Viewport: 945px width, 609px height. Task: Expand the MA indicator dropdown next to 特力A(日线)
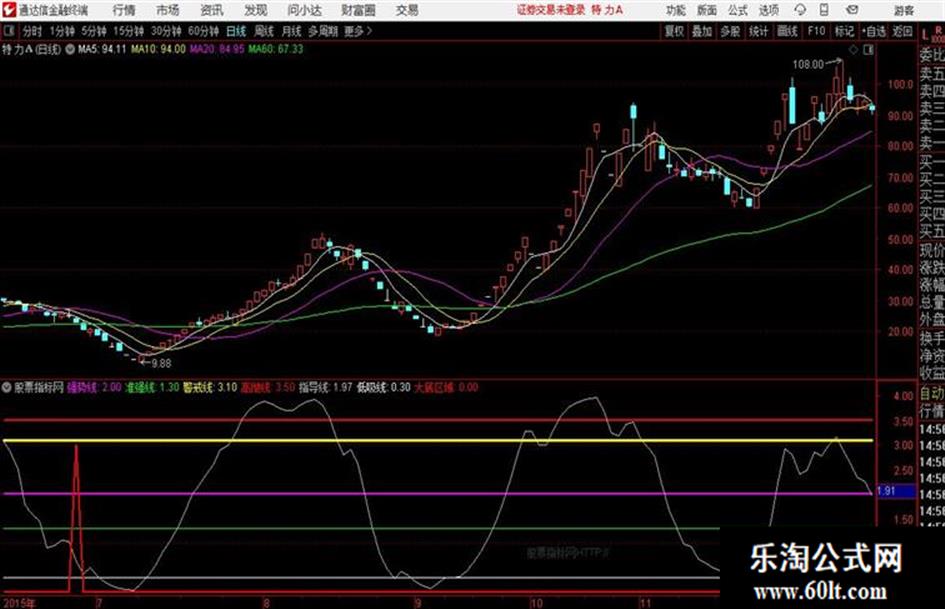pos(70,49)
